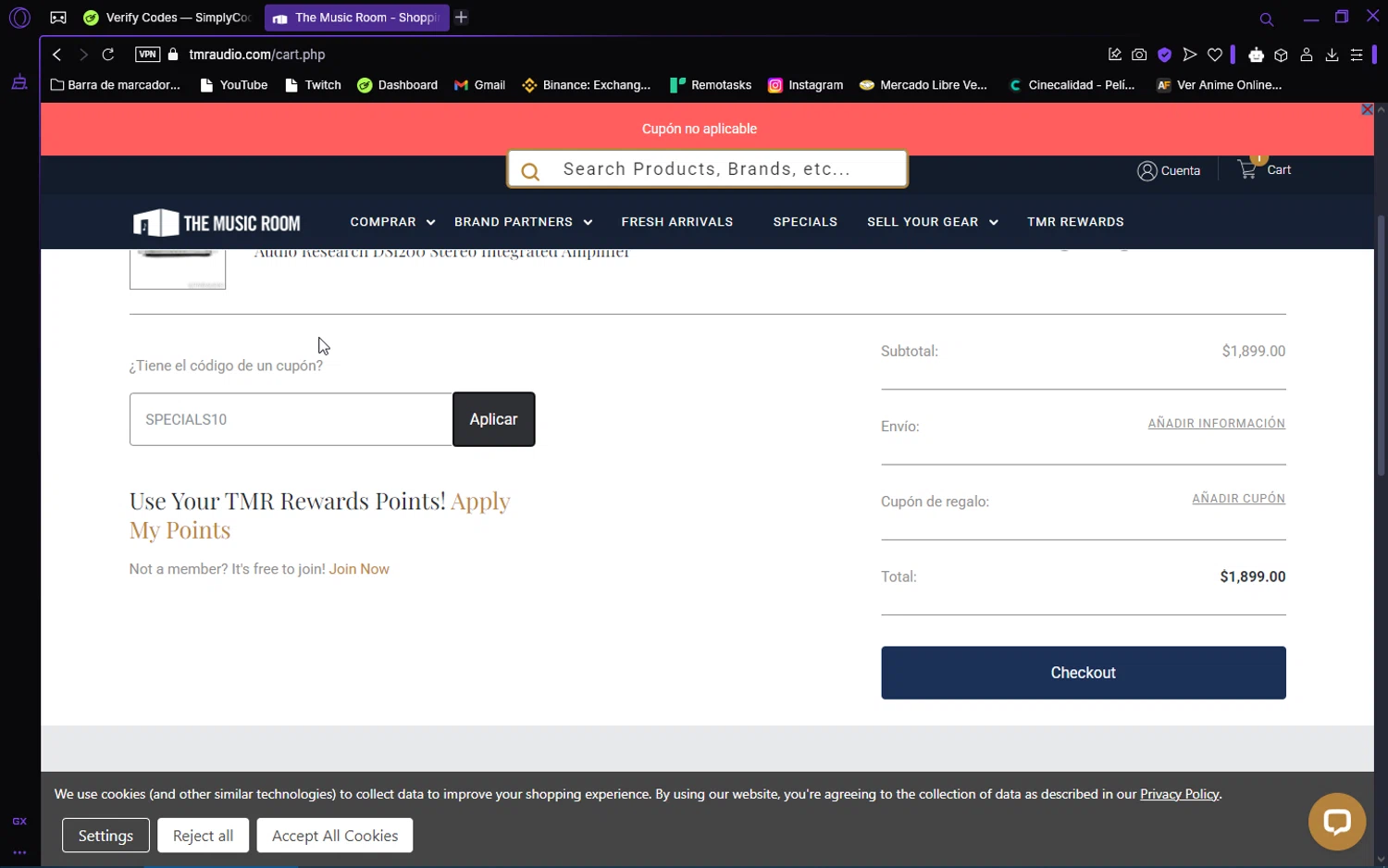The width and height of the screenshot is (1388, 868).
Task: Click the Opera GX logo icon
Action: [19, 18]
